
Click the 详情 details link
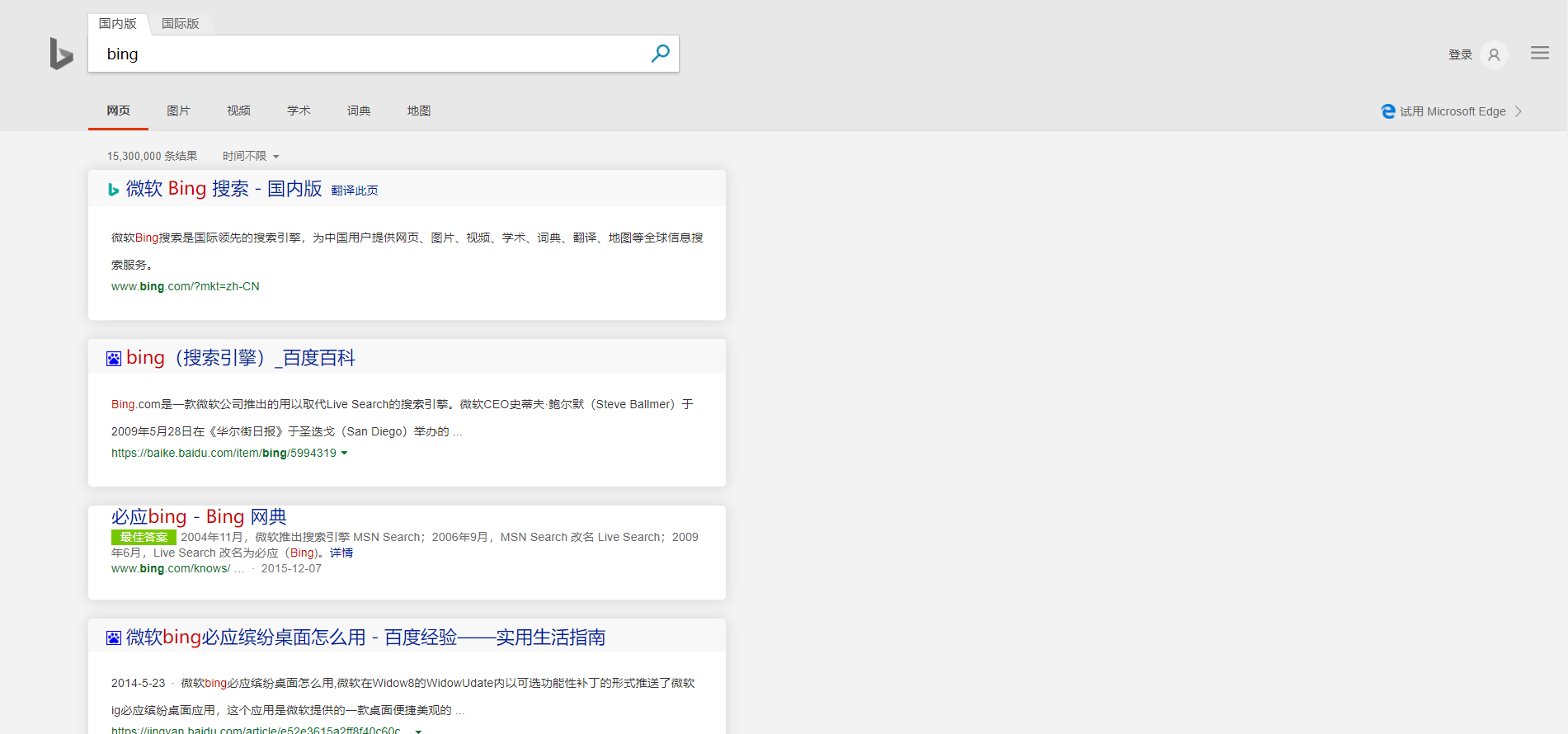point(341,553)
